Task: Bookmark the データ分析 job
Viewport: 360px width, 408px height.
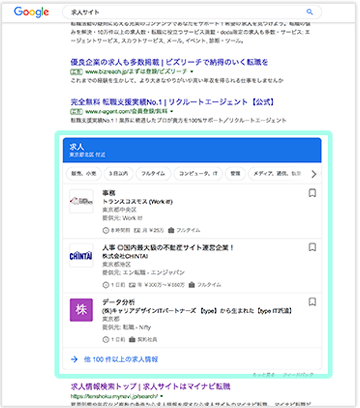Action: [312, 302]
